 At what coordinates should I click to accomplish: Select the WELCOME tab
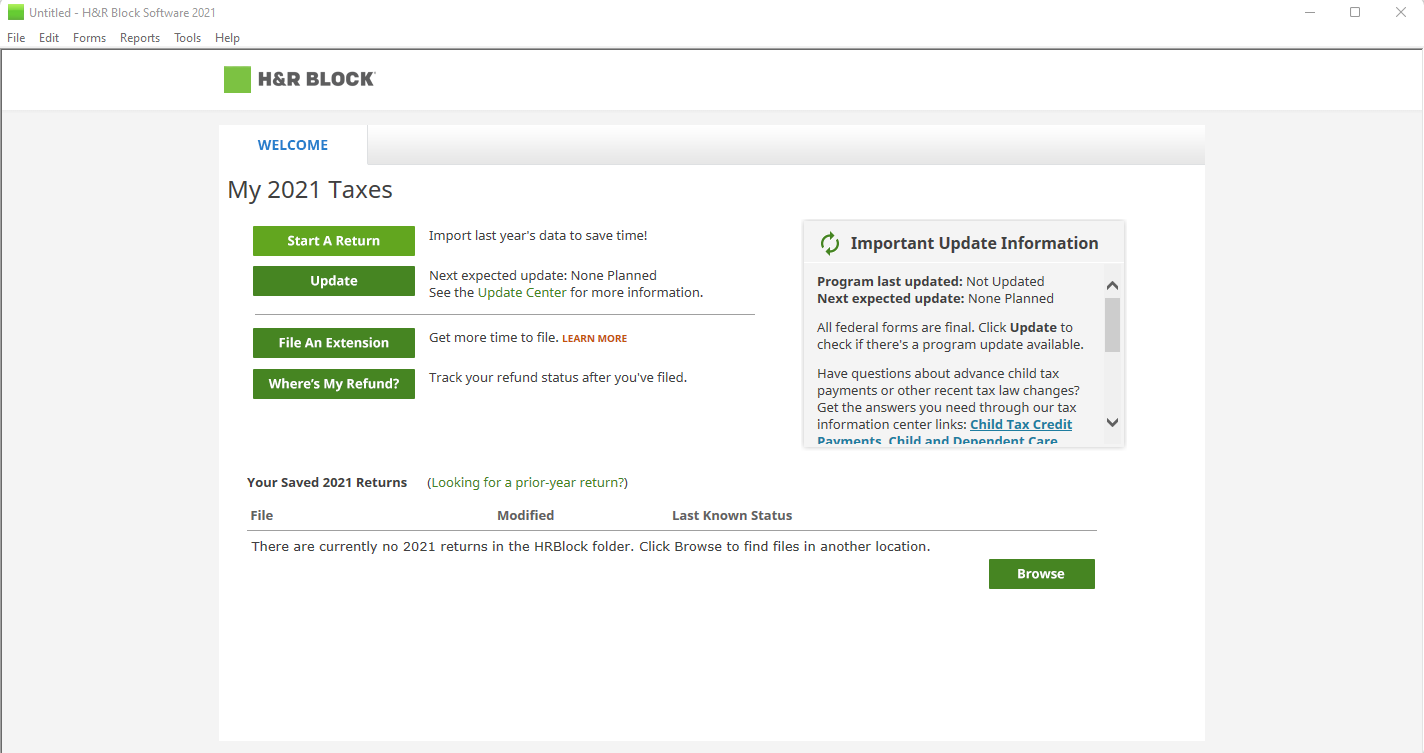292,144
